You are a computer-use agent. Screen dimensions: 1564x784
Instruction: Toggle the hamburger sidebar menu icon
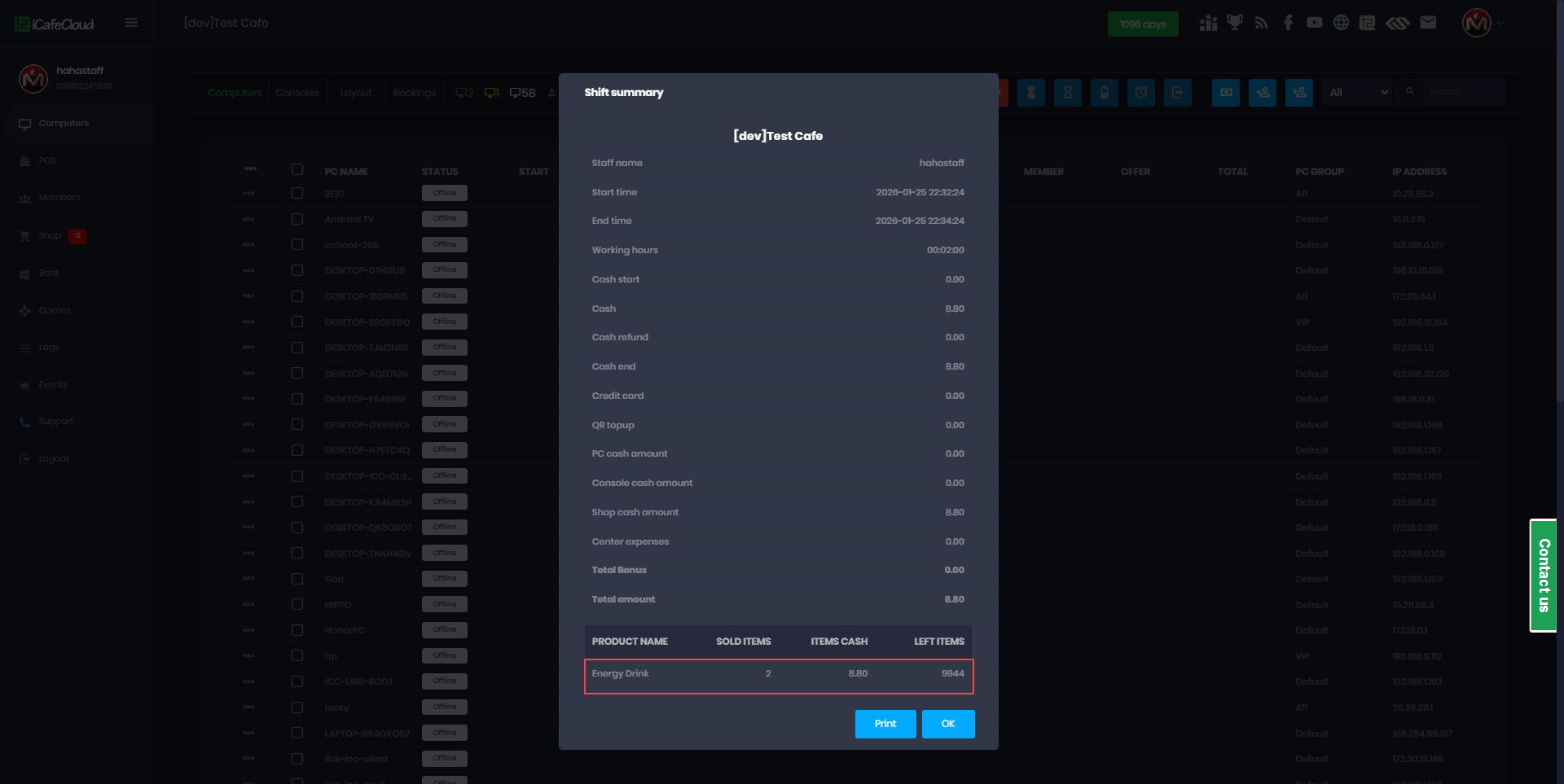(x=131, y=23)
